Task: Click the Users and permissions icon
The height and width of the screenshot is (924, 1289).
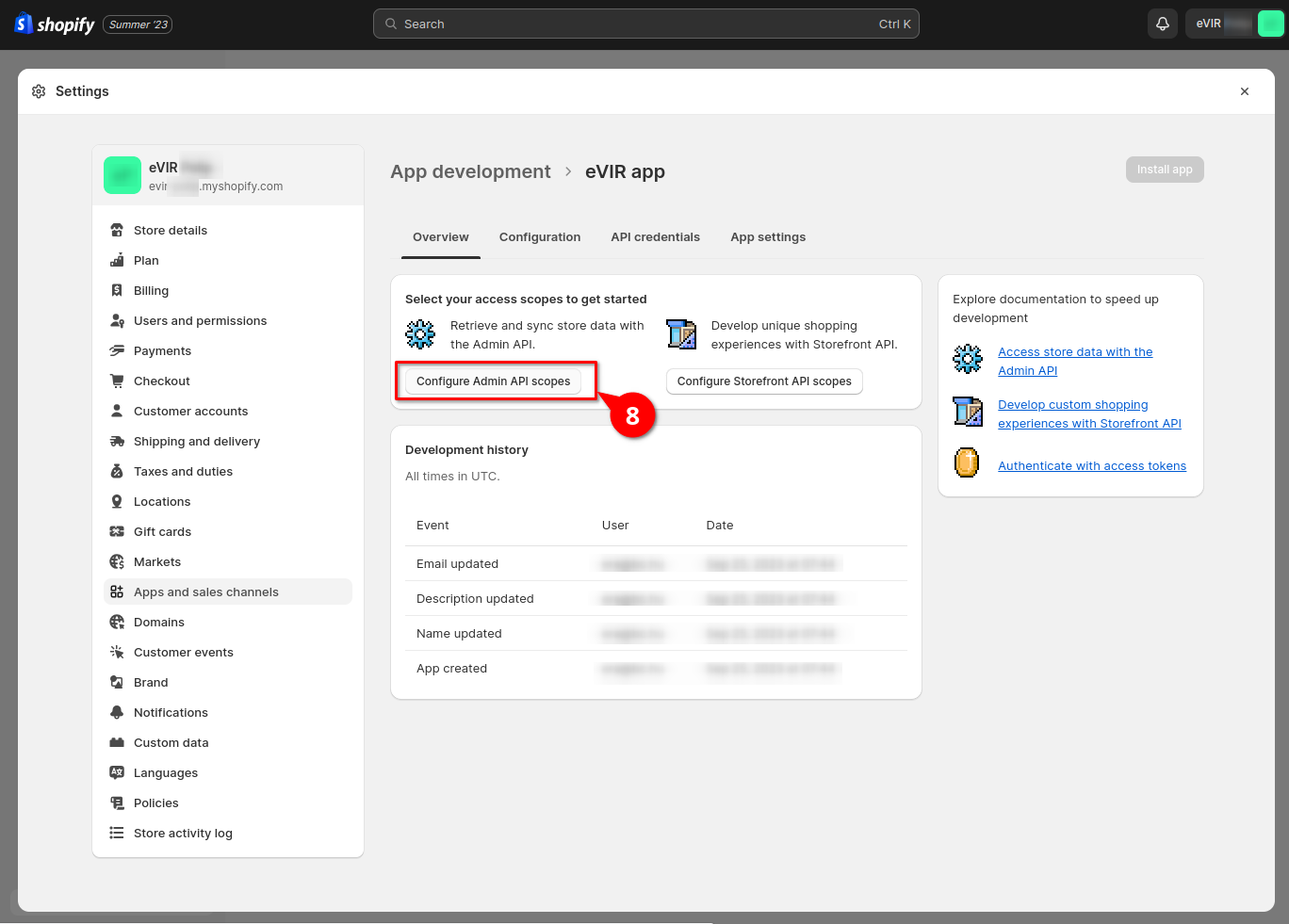Action: coord(117,320)
